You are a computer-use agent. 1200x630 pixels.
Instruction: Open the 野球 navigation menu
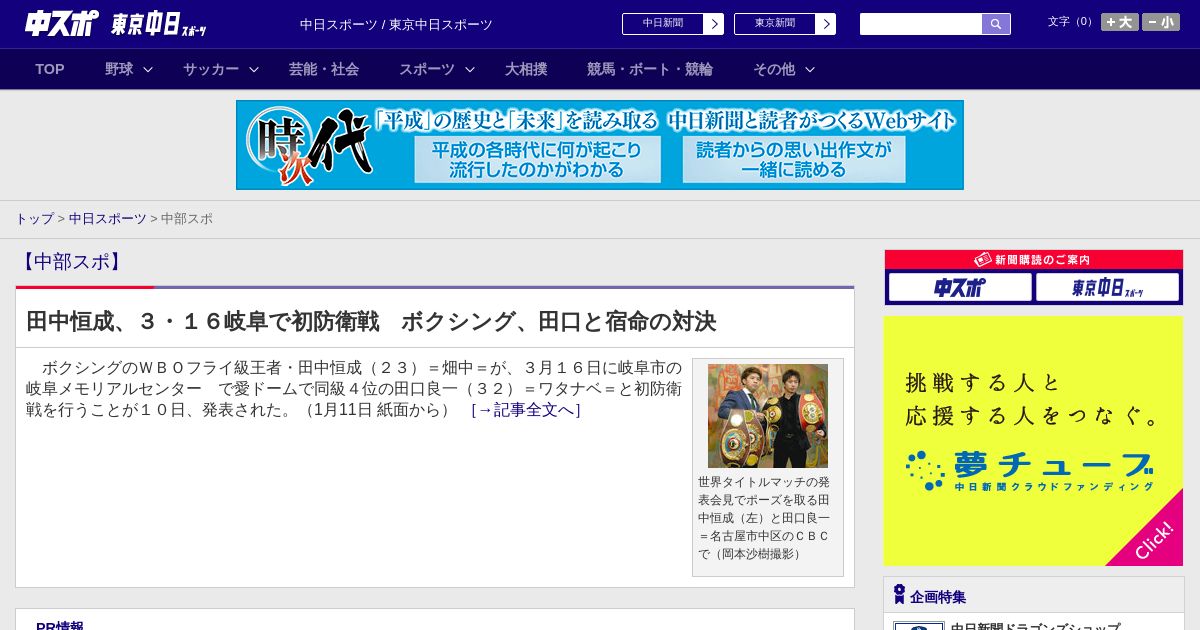point(119,69)
